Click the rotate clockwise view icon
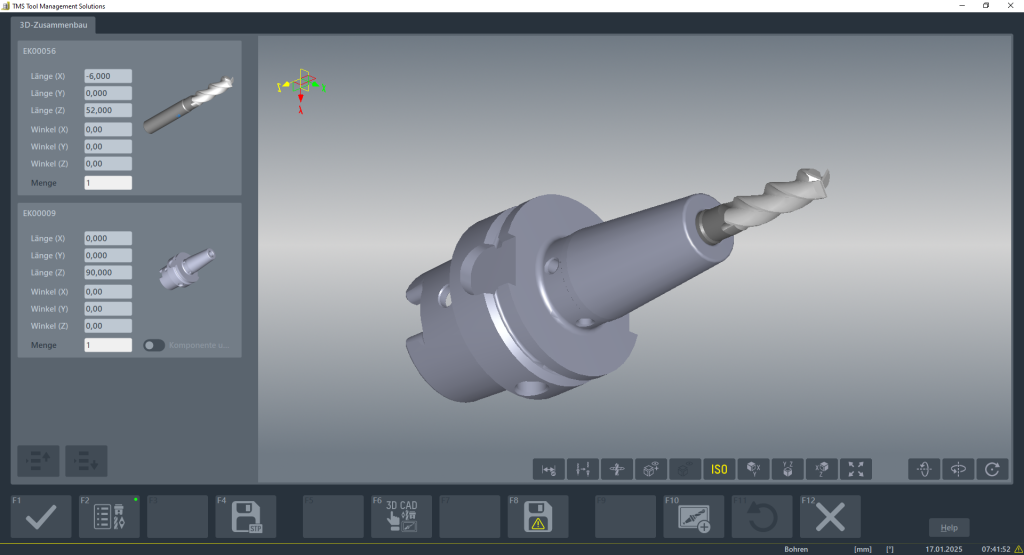 (991, 468)
